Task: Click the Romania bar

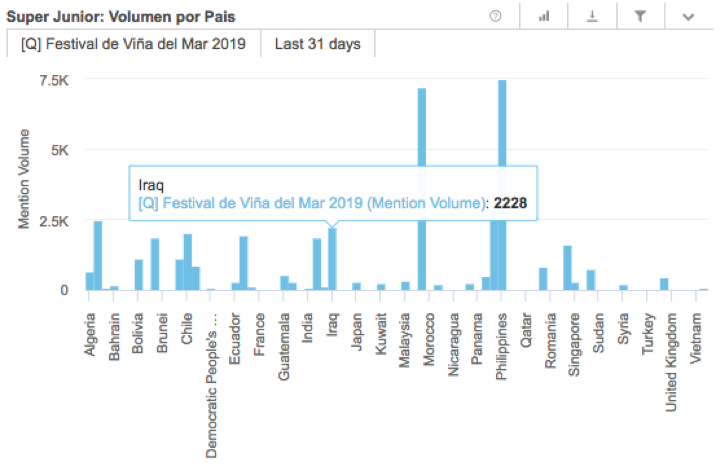Action: tap(543, 279)
